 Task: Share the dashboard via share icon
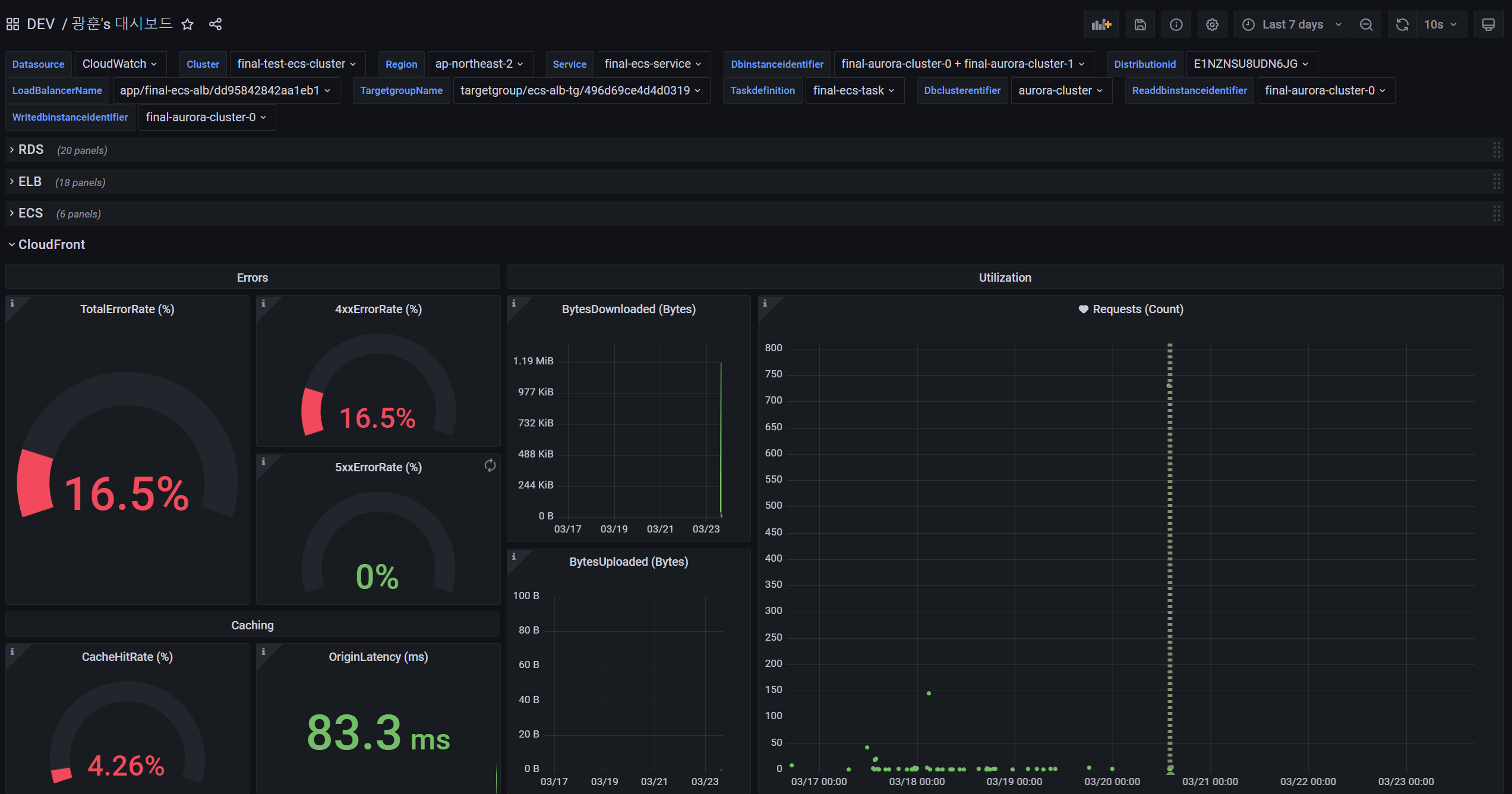(x=215, y=24)
